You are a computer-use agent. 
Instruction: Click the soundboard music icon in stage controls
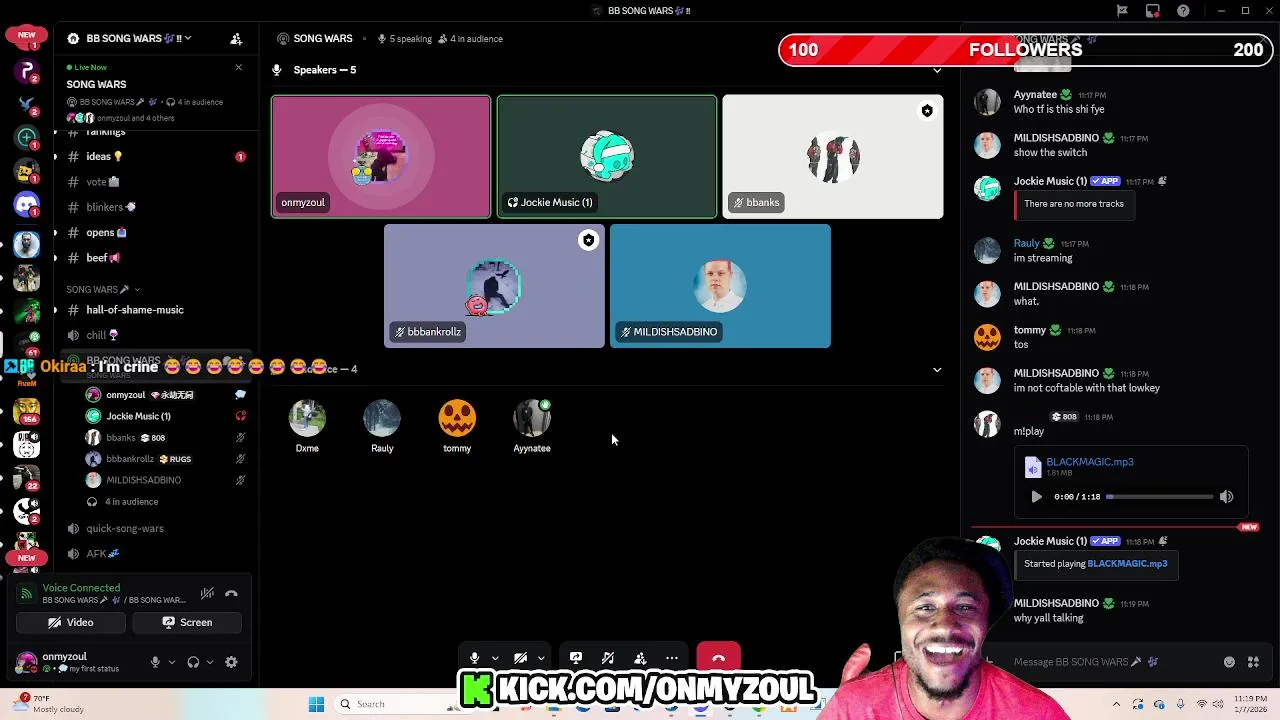(608, 658)
